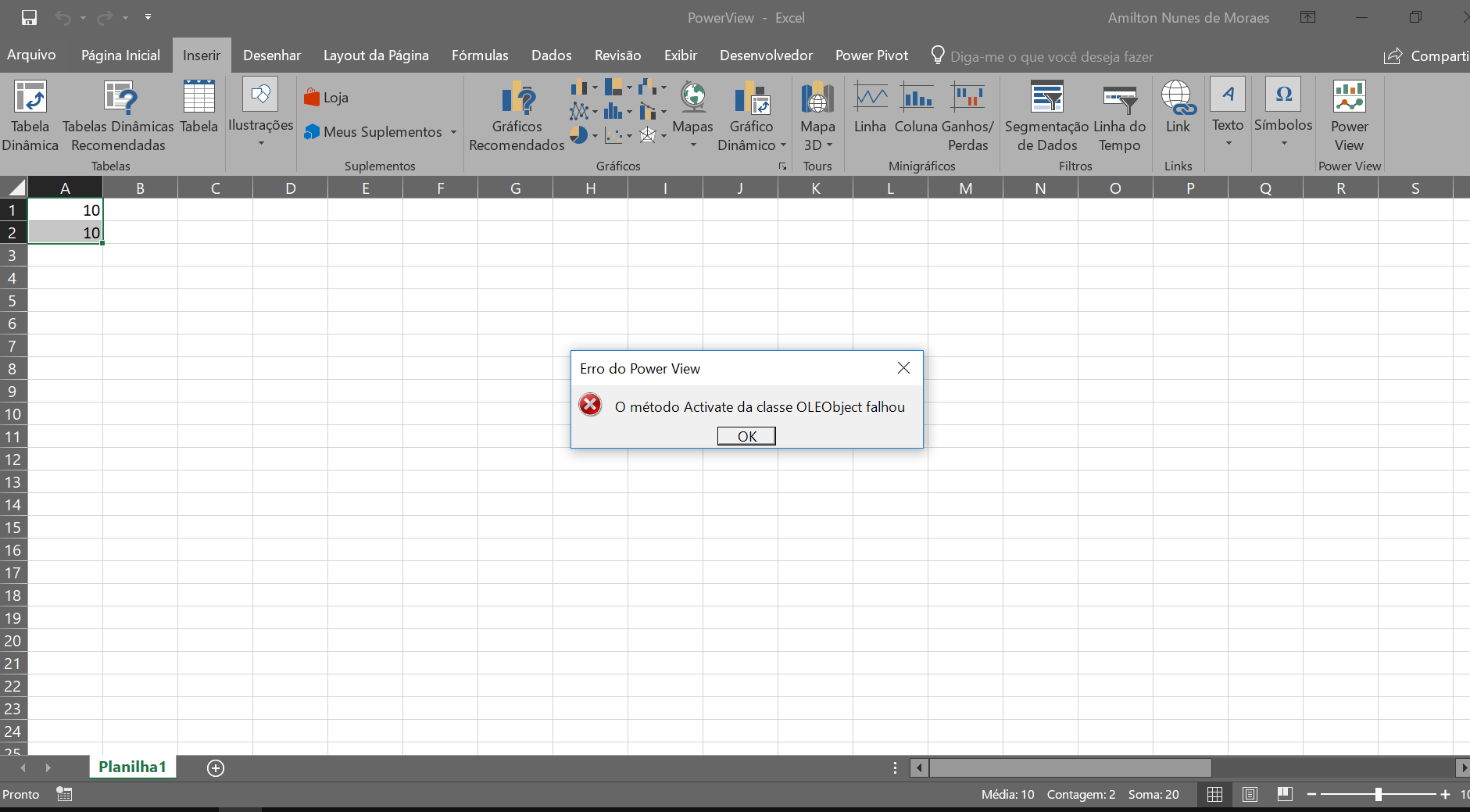Open the Gráficos dialog launcher

[x=782, y=166]
